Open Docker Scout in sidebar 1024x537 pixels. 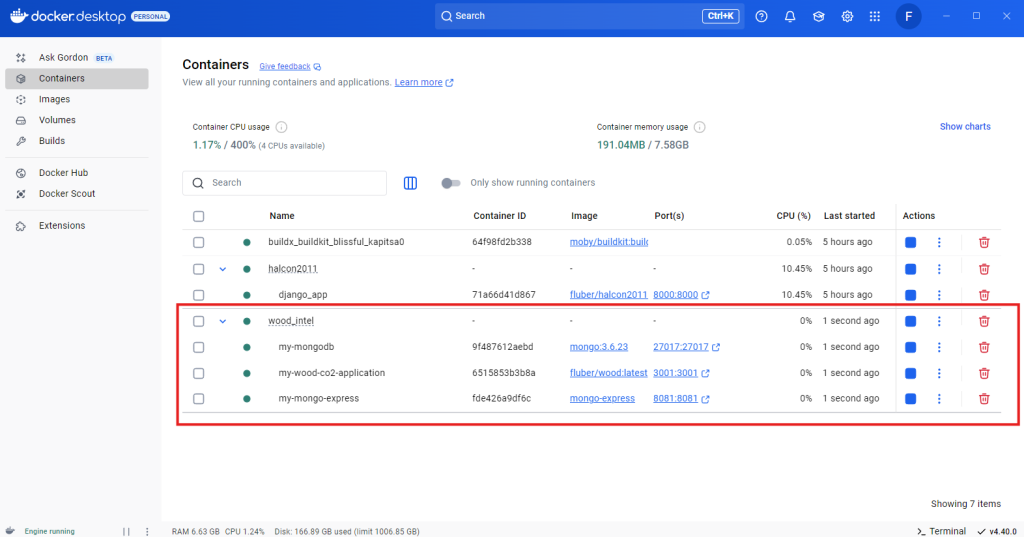coord(77,194)
